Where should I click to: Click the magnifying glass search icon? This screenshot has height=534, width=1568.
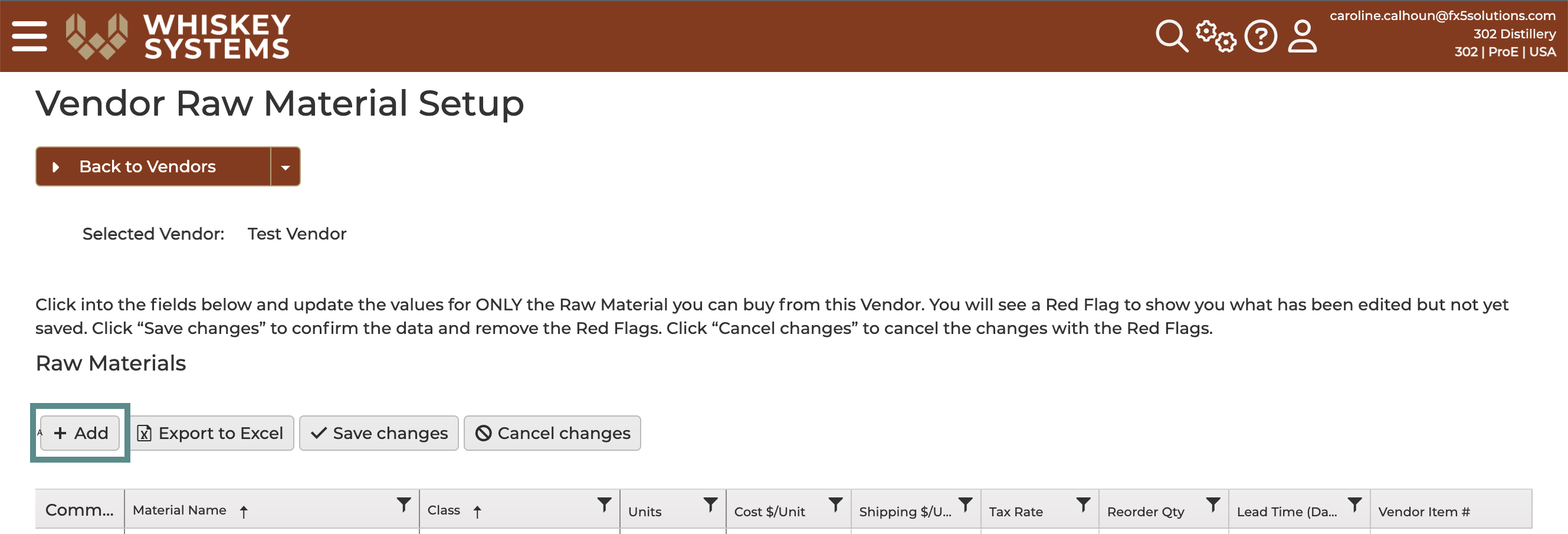(x=1172, y=36)
